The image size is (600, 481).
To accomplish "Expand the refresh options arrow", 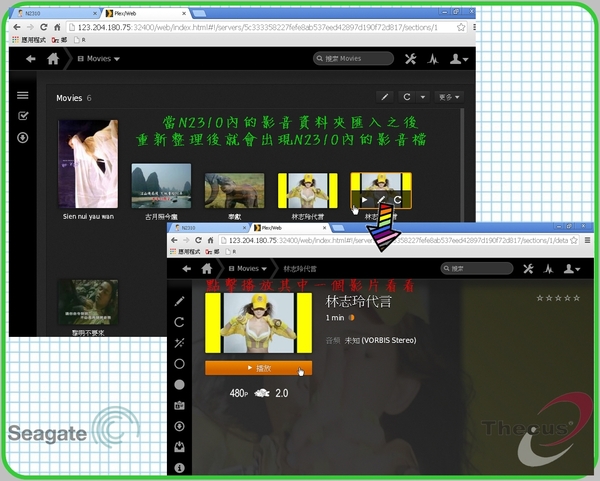I will tap(423, 97).
